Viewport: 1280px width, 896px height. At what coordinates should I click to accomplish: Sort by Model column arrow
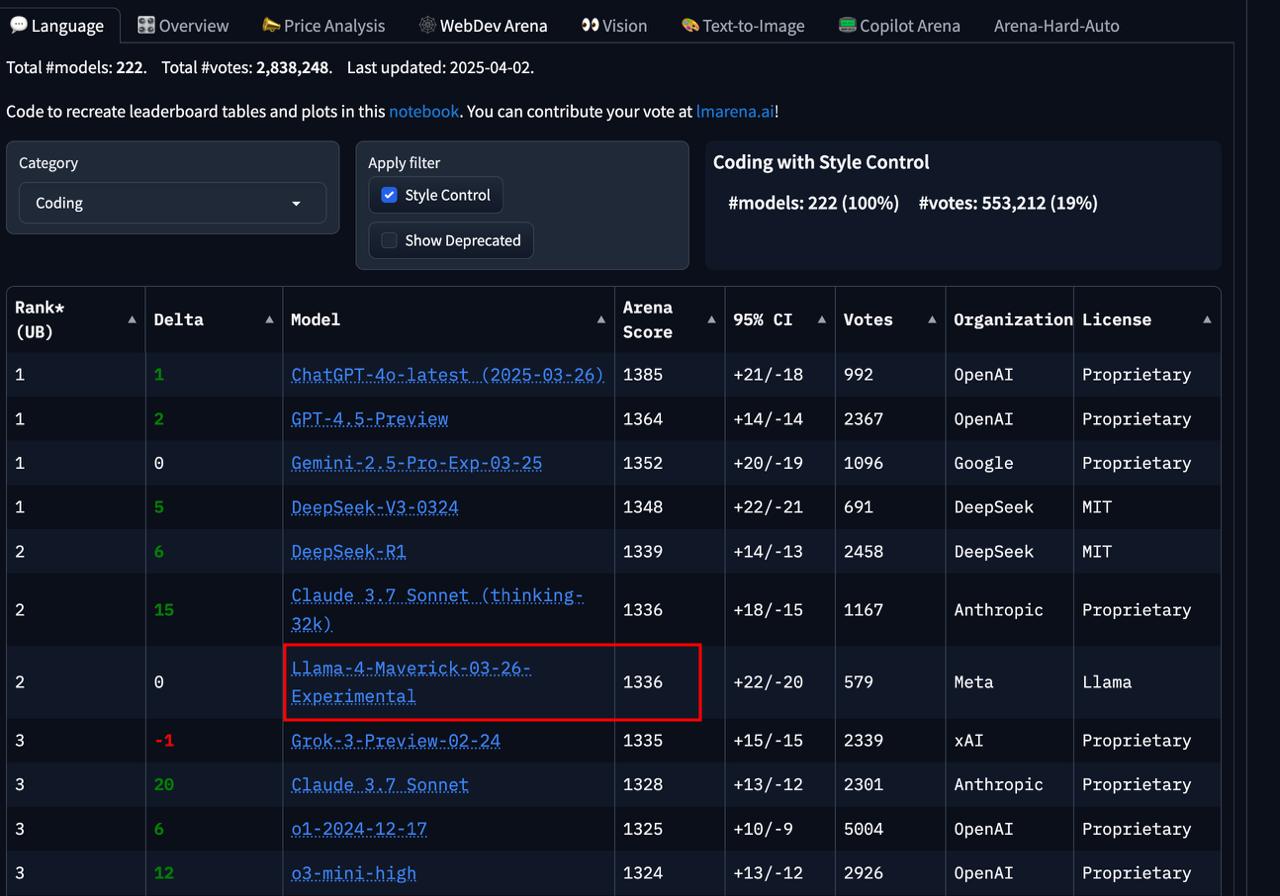tap(601, 320)
